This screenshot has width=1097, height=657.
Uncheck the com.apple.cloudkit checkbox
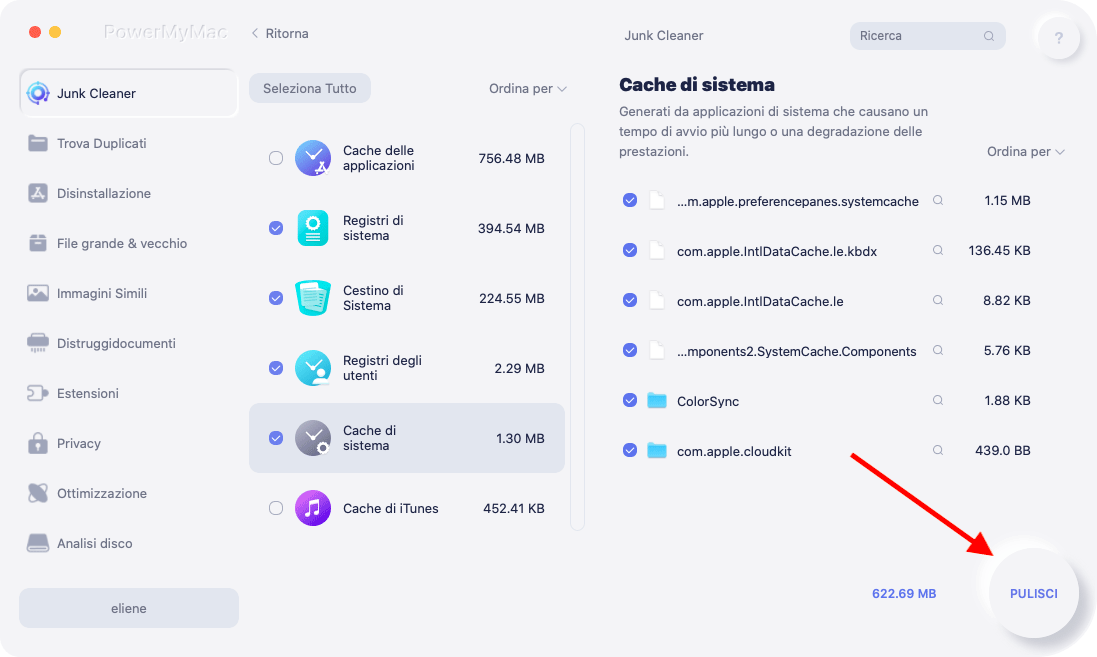630,451
